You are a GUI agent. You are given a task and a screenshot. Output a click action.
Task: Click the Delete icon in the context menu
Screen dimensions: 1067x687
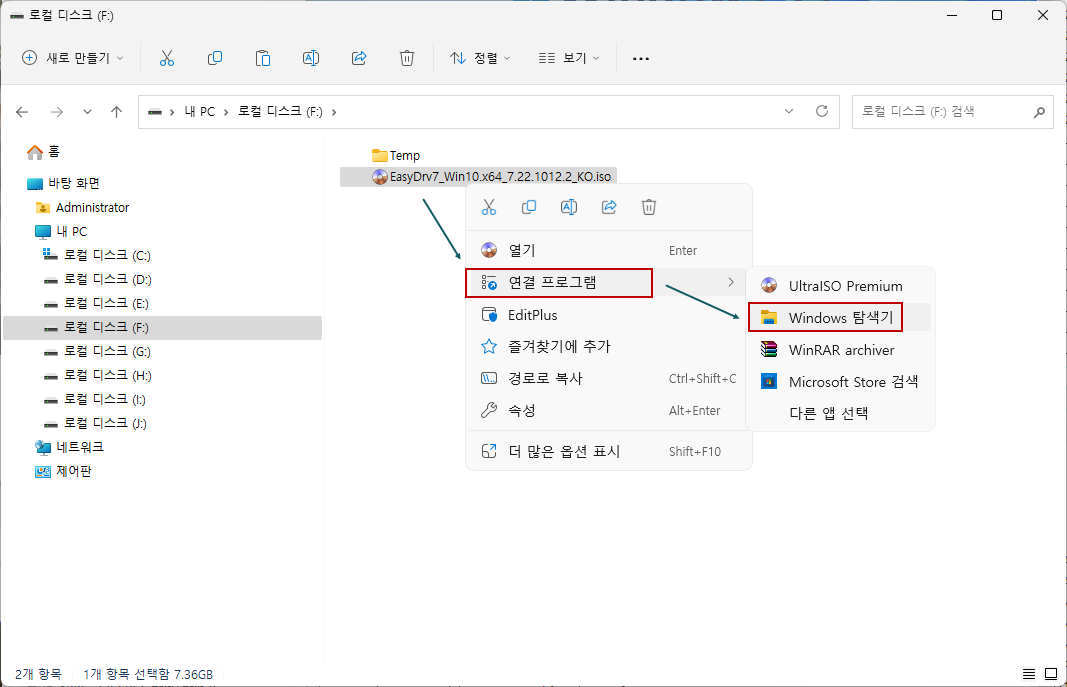[x=649, y=207]
